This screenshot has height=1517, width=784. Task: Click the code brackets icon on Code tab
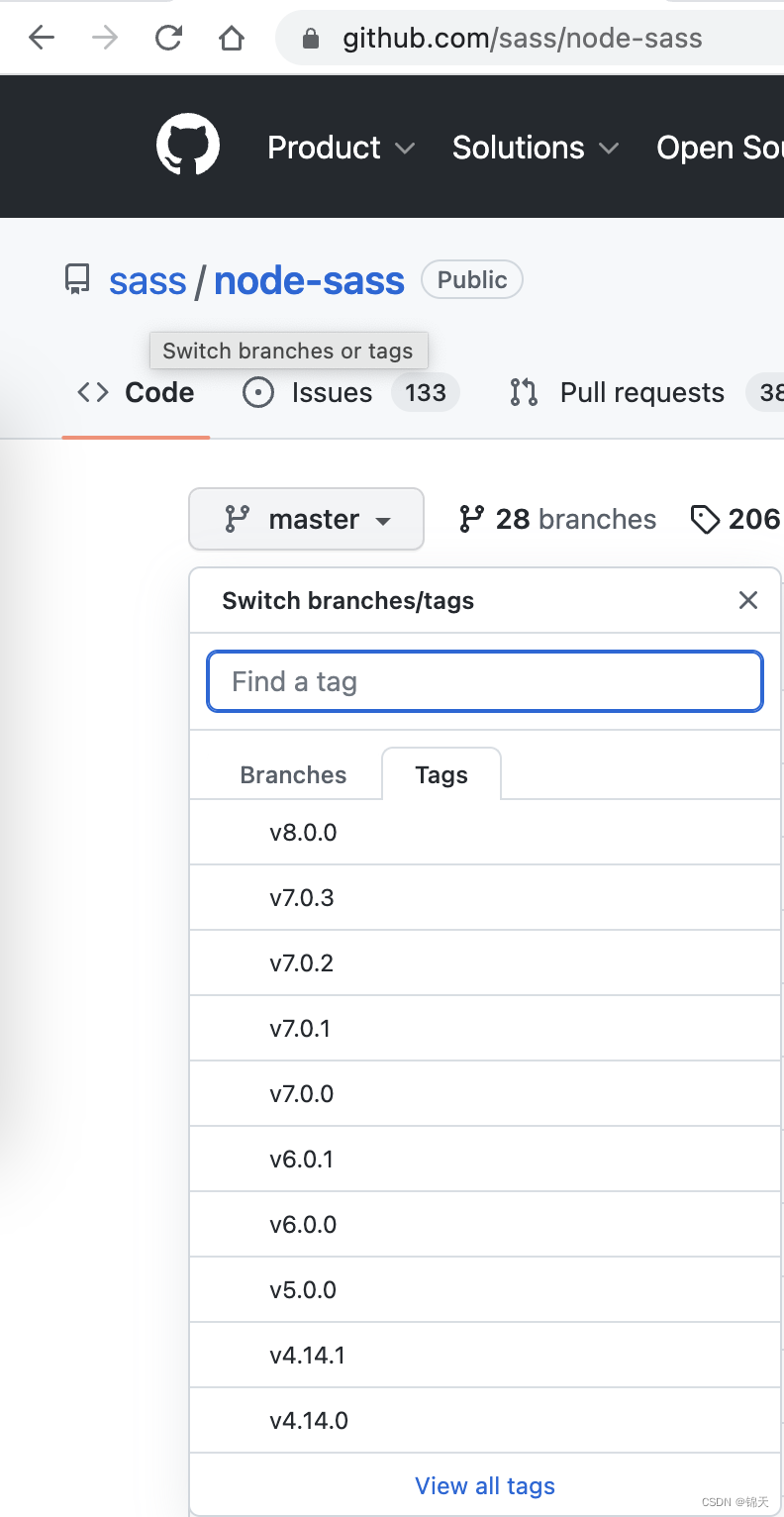(x=92, y=392)
